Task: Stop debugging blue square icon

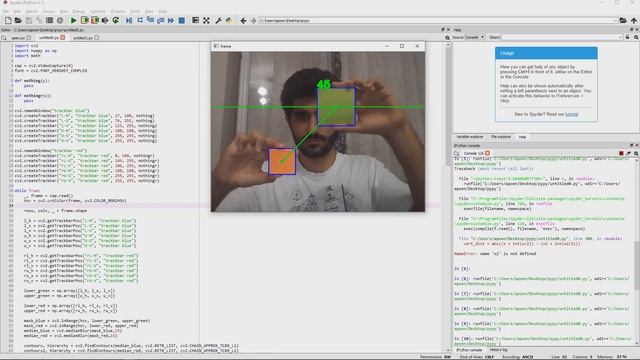Action: click(182, 20)
